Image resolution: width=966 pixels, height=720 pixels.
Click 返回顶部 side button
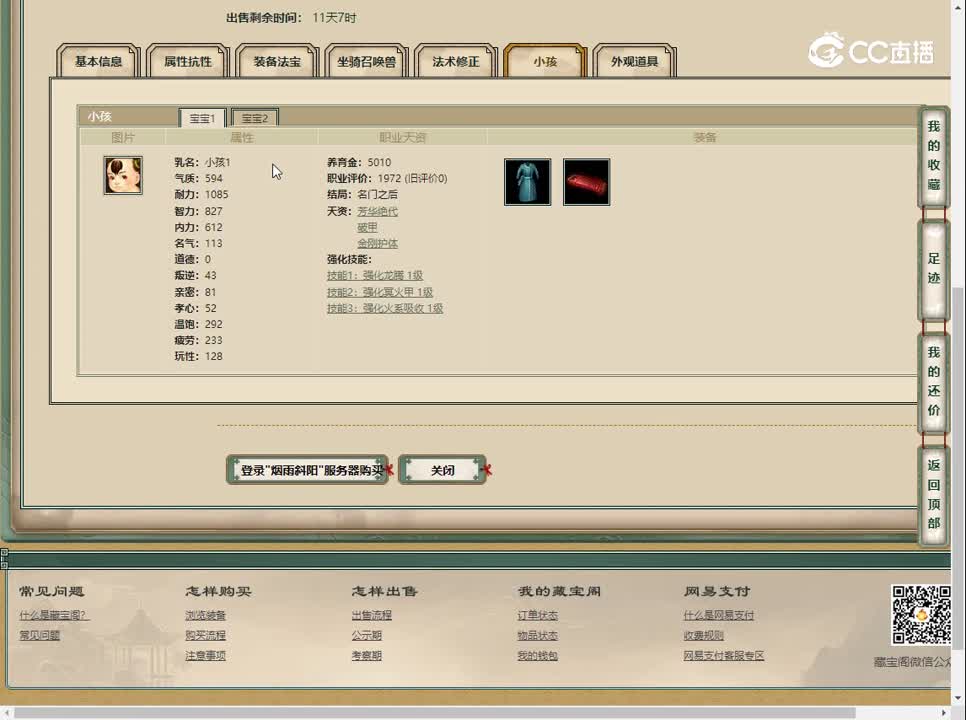pyautogui.click(x=933, y=494)
